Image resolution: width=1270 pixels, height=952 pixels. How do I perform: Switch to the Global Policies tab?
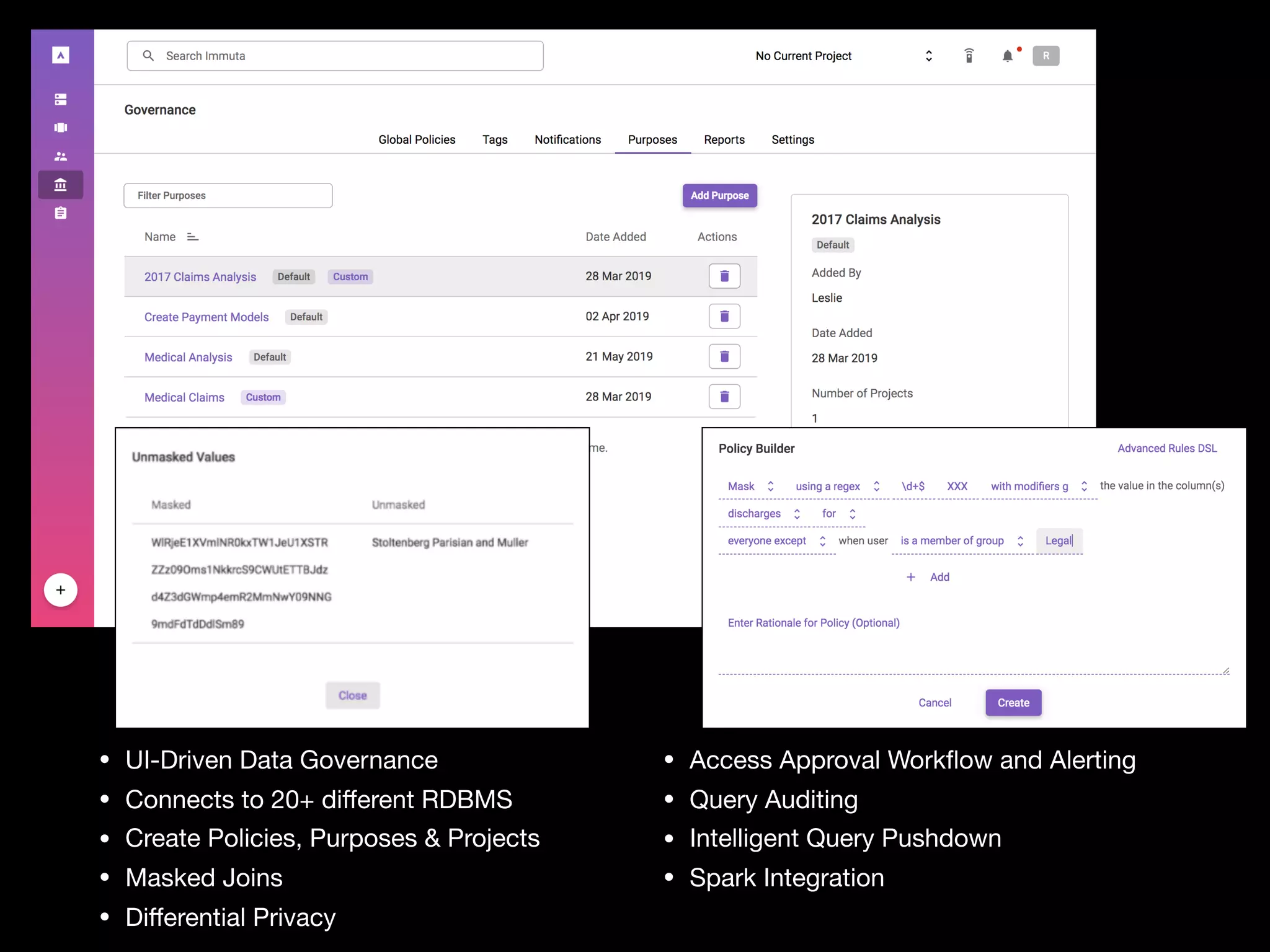[417, 140]
